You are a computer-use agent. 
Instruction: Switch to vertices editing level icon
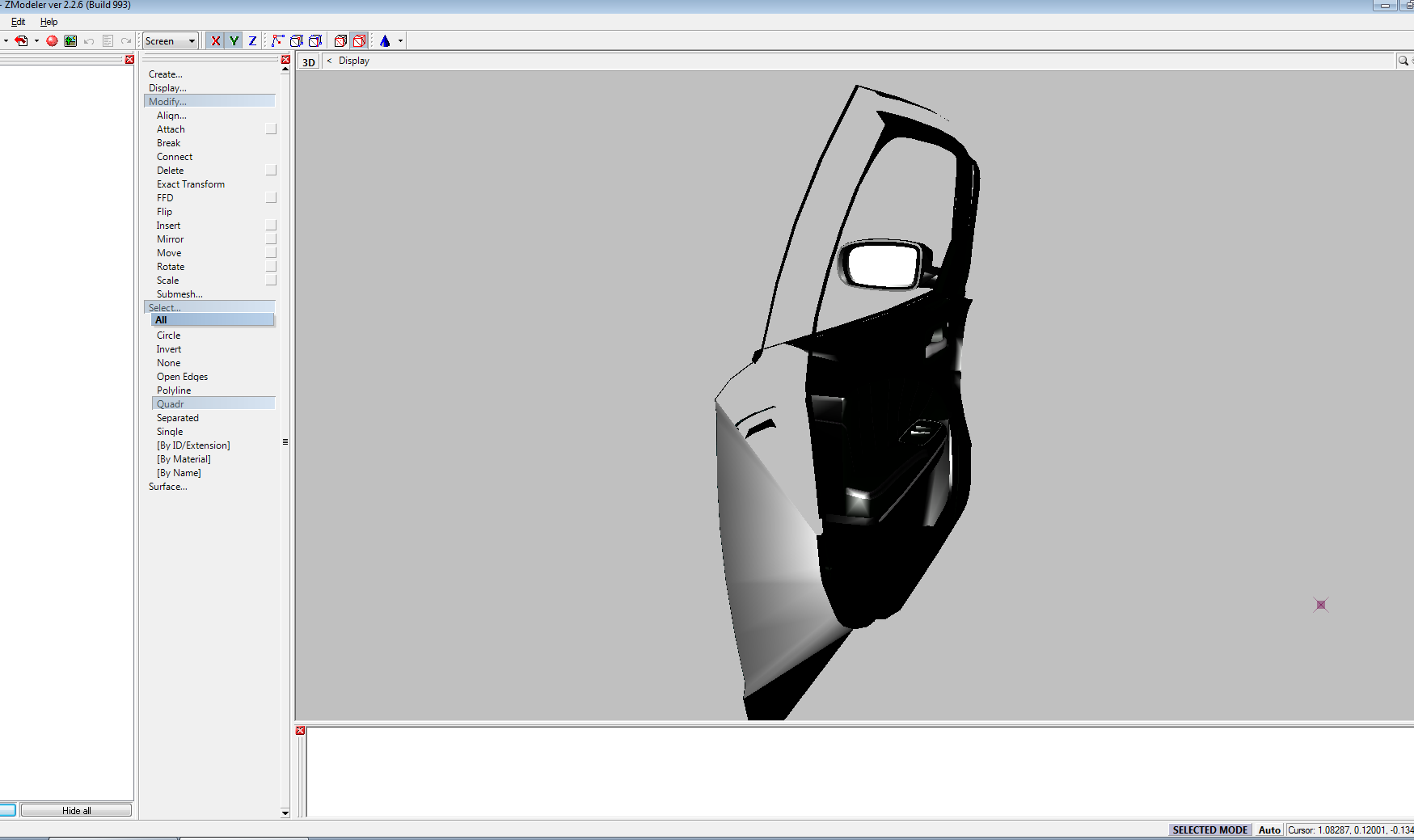[x=278, y=41]
